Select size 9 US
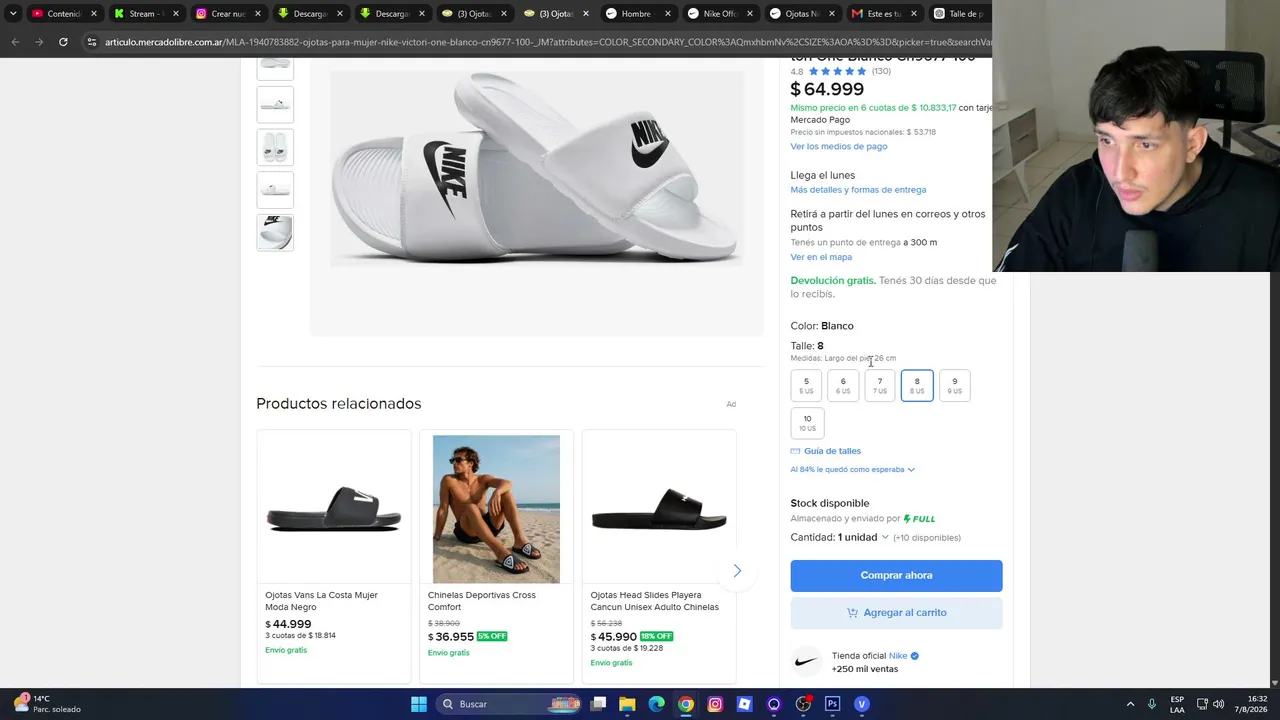 click(954, 385)
